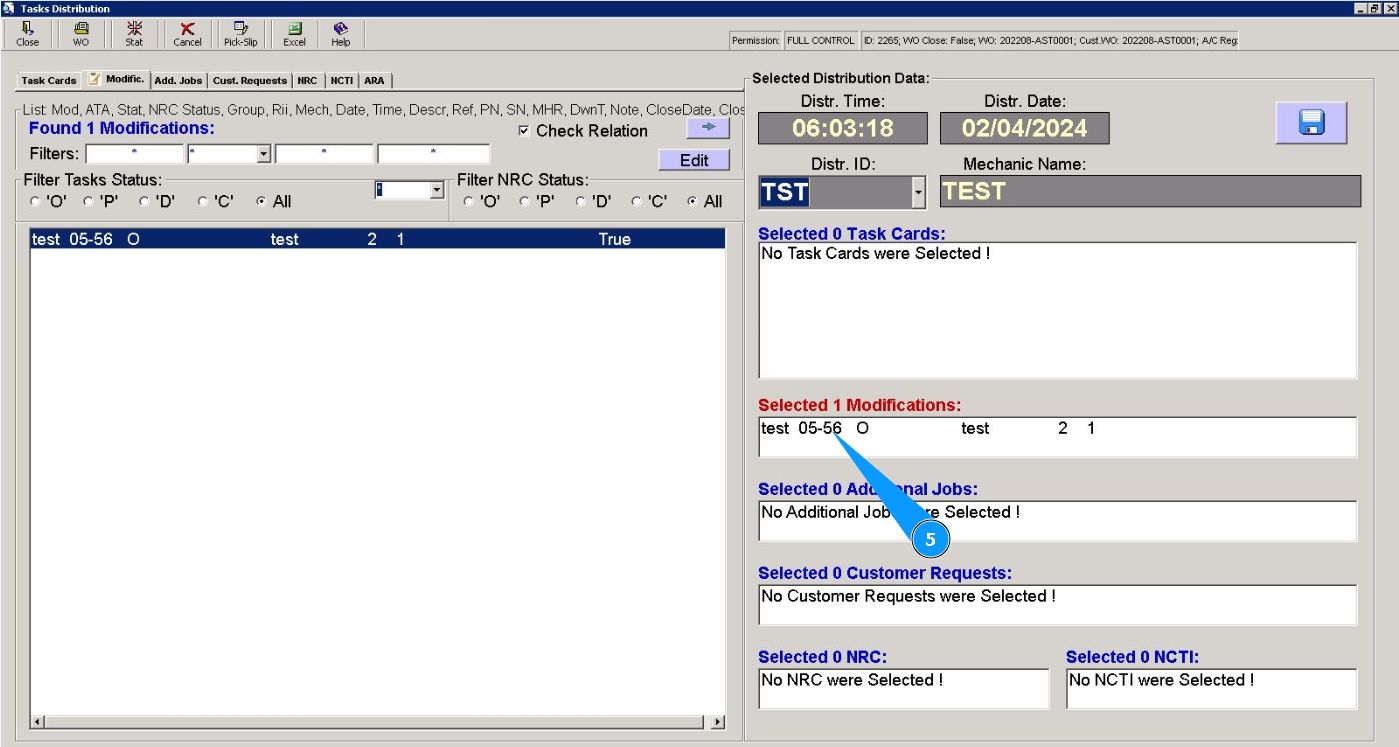1399x747 pixels.
Task: Click the 'Found 1 Modifications:' heading
Action: coord(122,129)
